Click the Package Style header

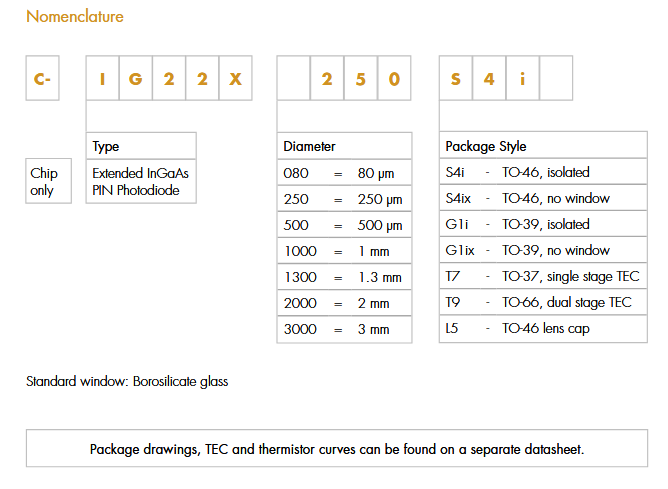(543, 147)
